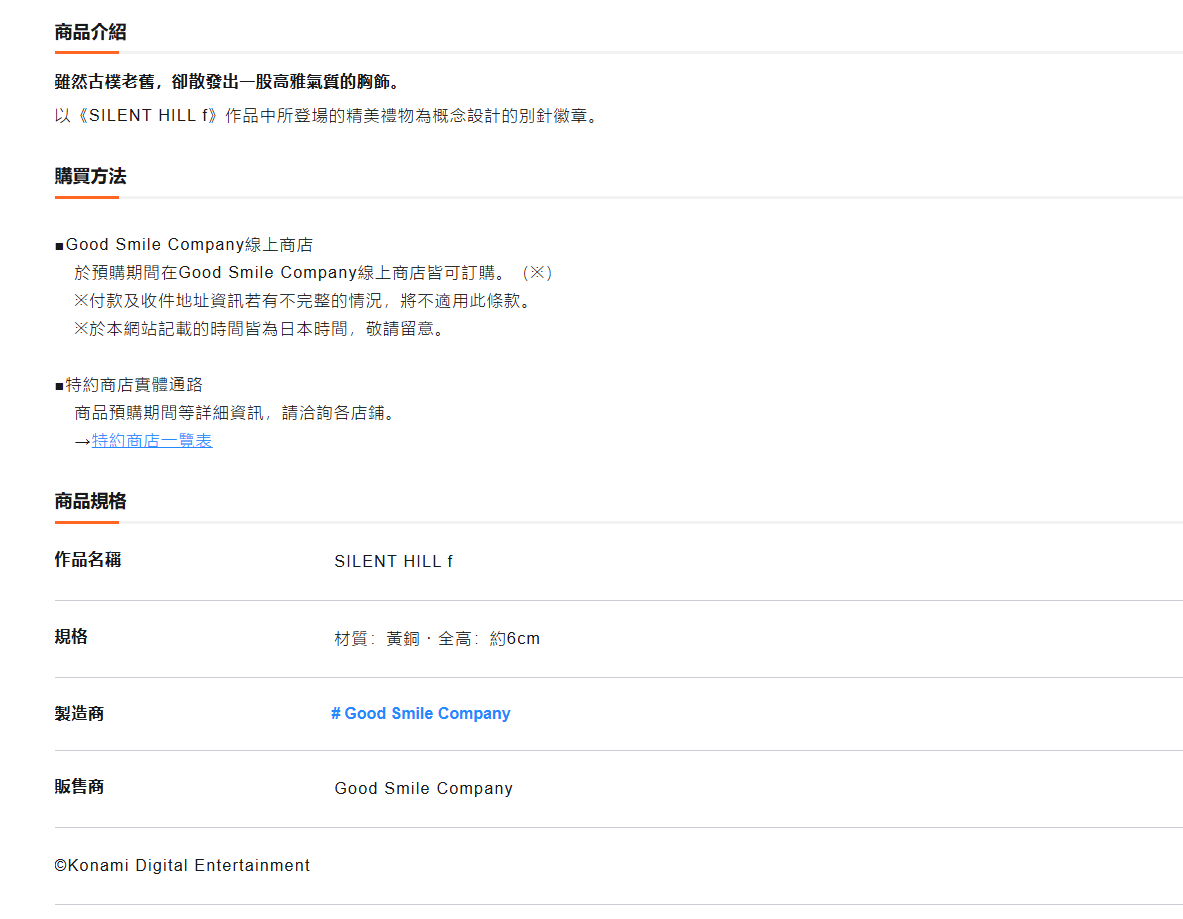The height and width of the screenshot is (919, 1183).
Task: Select the 購買方法 section heading
Action: [91, 177]
